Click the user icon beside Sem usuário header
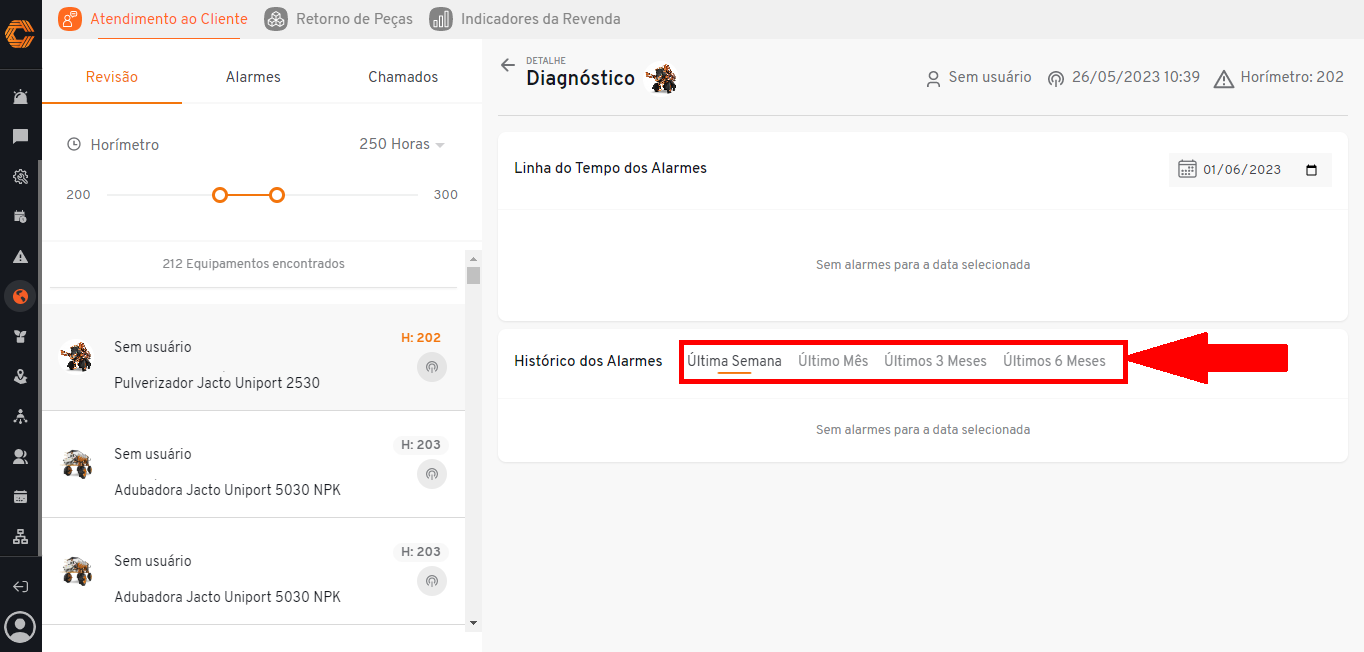Viewport: 1364px width, 652px height. [933, 79]
